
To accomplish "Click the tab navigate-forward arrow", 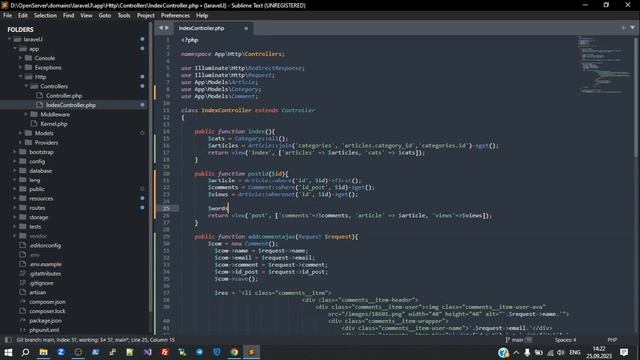I will coord(167,28).
